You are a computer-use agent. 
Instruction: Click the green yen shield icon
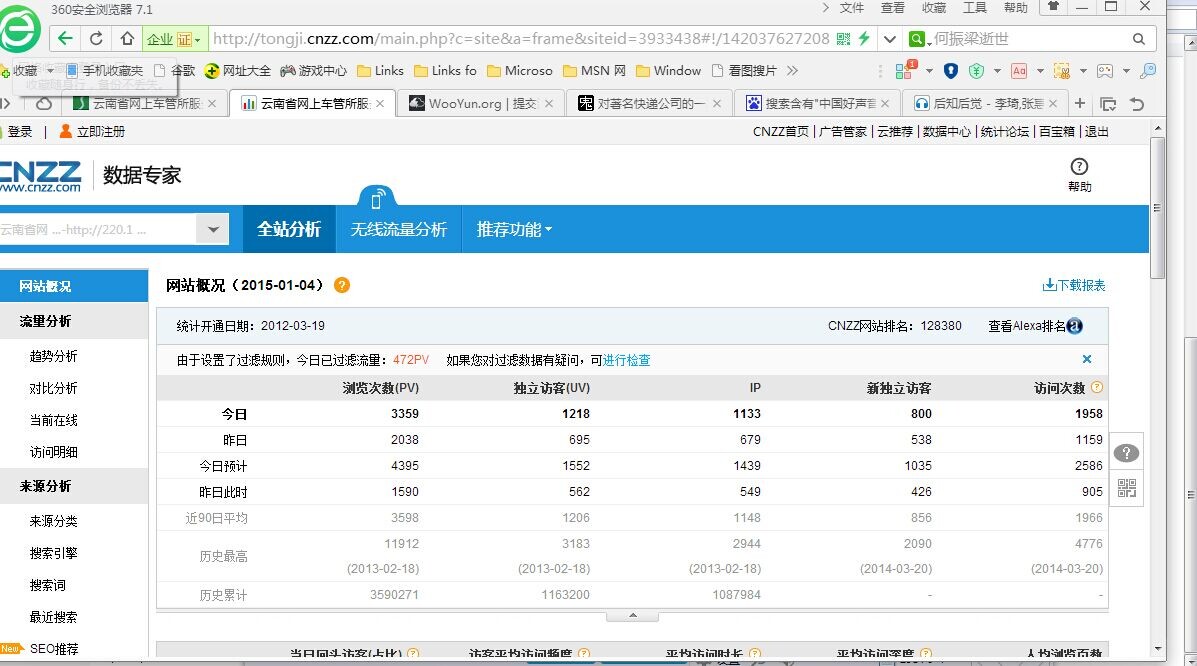click(x=976, y=70)
